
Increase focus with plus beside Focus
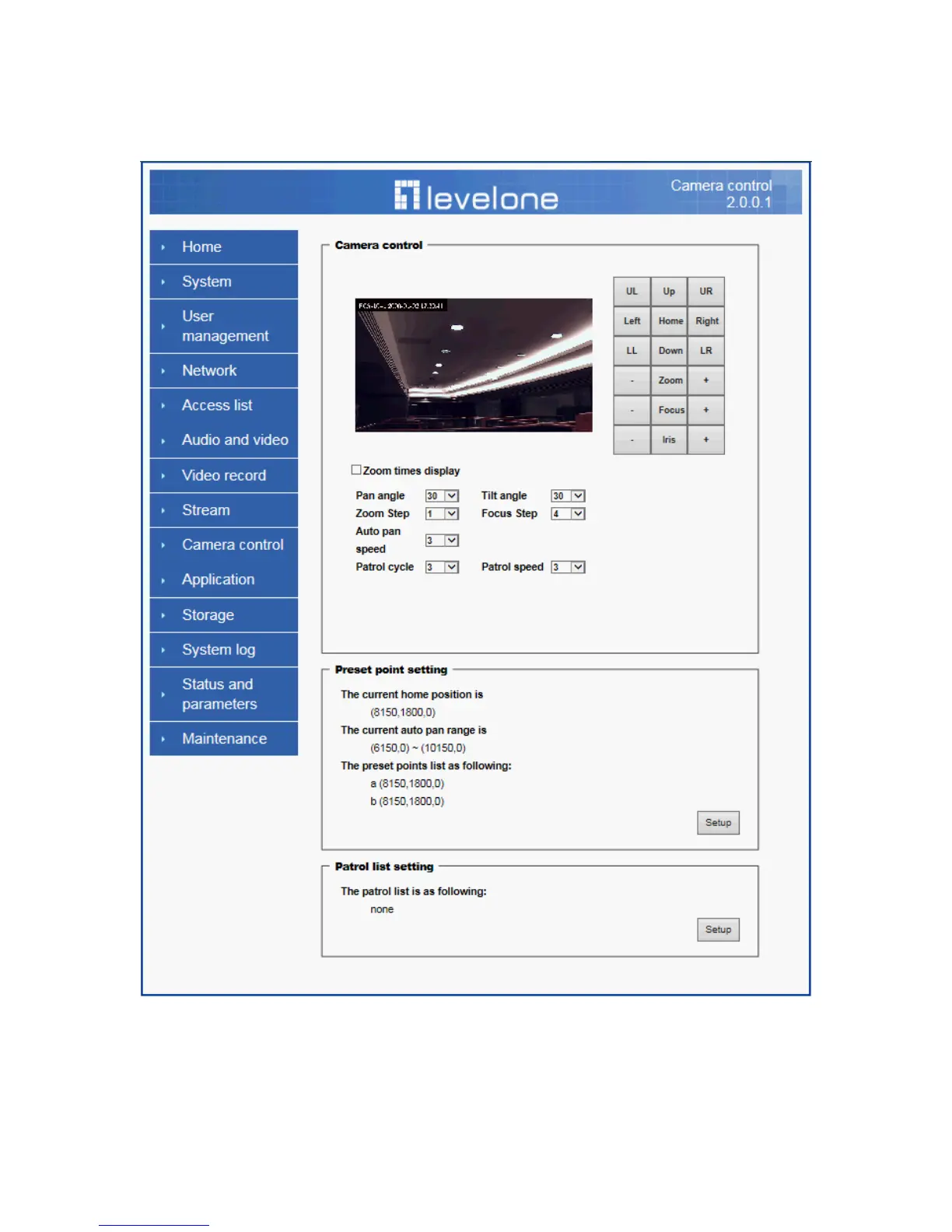(x=706, y=410)
